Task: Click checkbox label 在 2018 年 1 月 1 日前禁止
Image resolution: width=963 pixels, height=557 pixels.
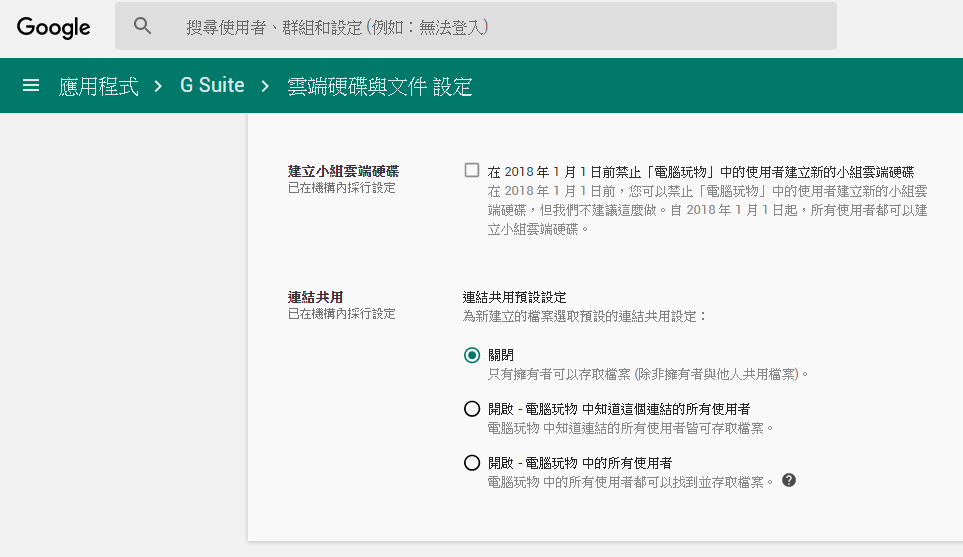Action: pyautogui.click(x=701, y=172)
